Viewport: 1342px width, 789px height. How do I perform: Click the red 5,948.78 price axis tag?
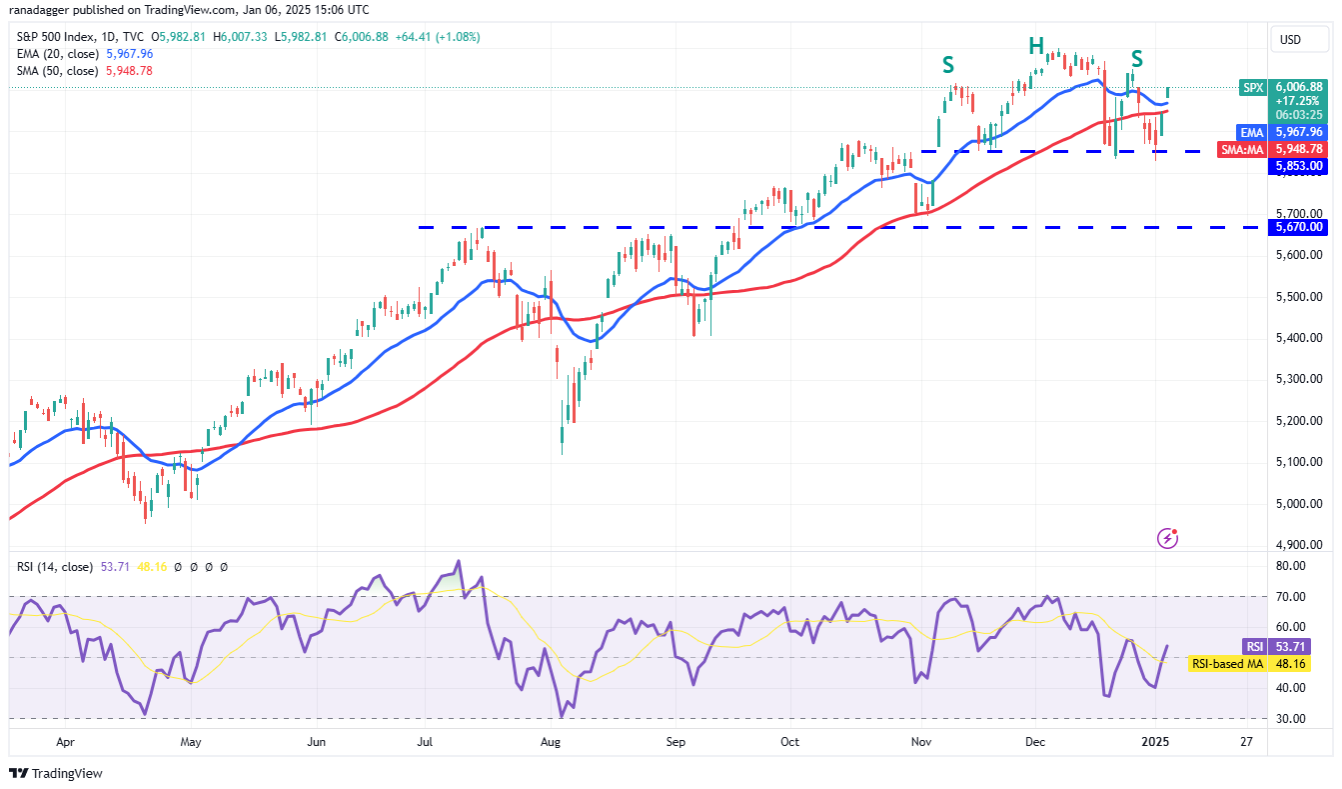point(1299,149)
